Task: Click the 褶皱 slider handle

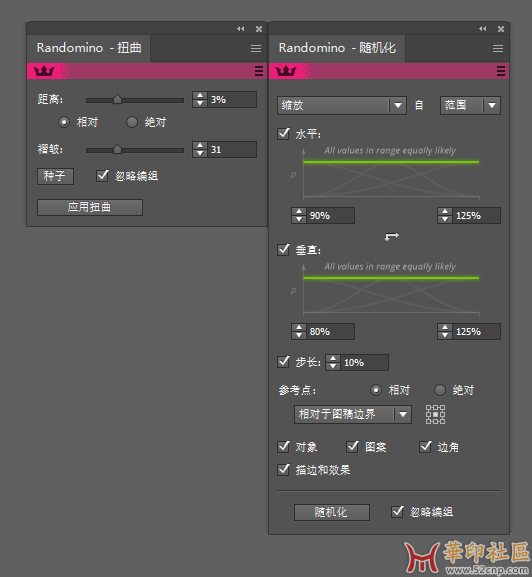Action: point(117,149)
